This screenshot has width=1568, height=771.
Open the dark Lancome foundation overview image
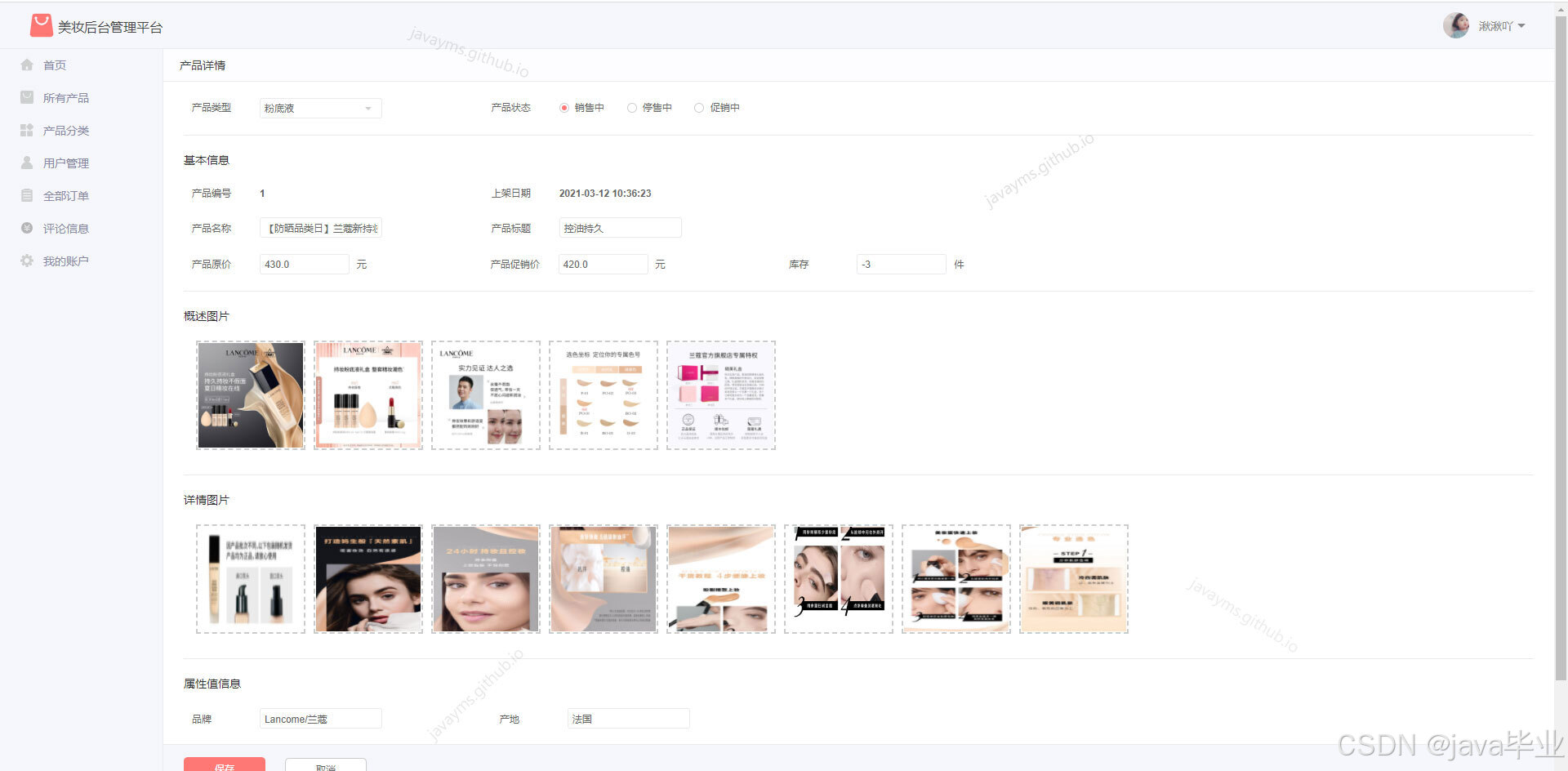(251, 395)
